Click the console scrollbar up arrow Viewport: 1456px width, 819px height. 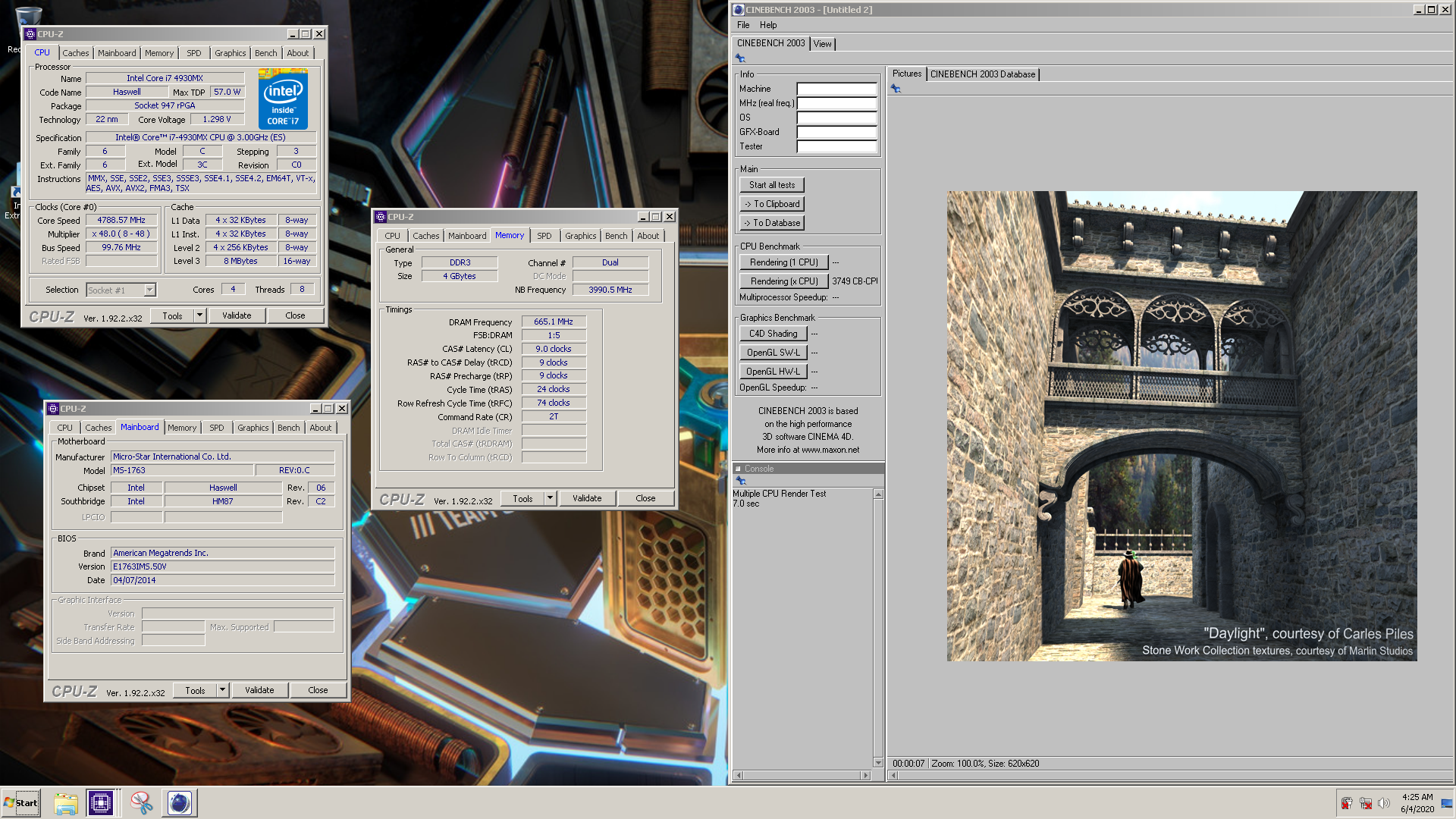[x=878, y=494]
